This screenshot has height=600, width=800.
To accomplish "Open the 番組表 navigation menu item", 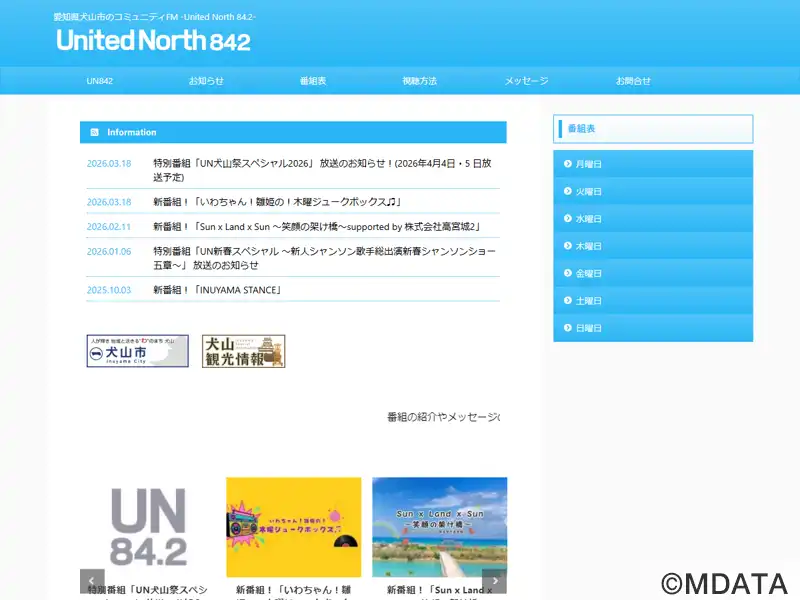I will (313, 81).
